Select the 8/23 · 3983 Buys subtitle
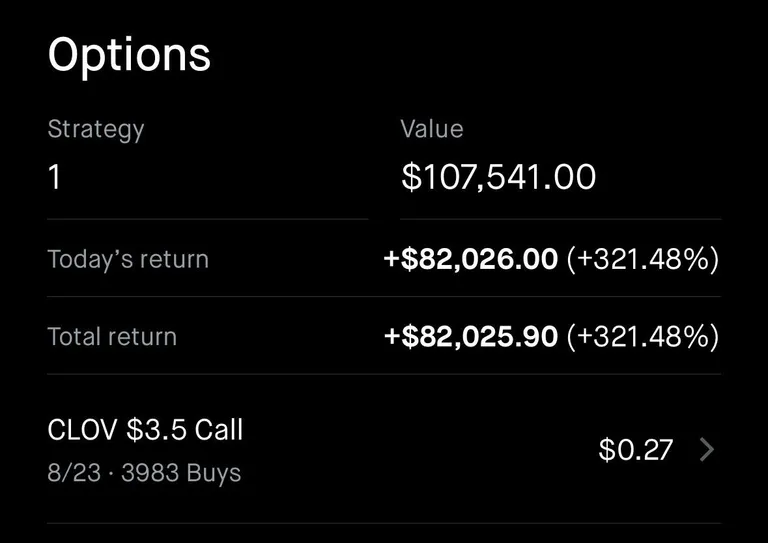Screen dimensions: 768x543 pyautogui.click(x=144, y=472)
